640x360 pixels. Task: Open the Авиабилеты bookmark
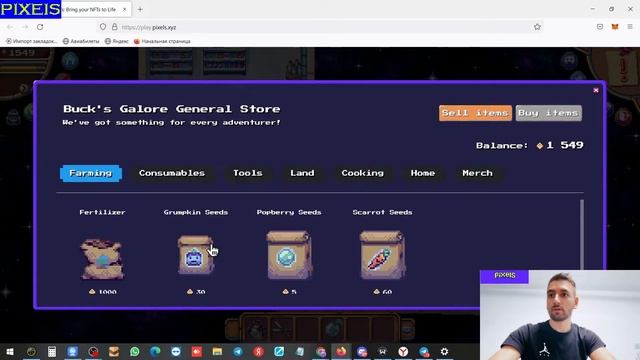[x=81, y=41]
